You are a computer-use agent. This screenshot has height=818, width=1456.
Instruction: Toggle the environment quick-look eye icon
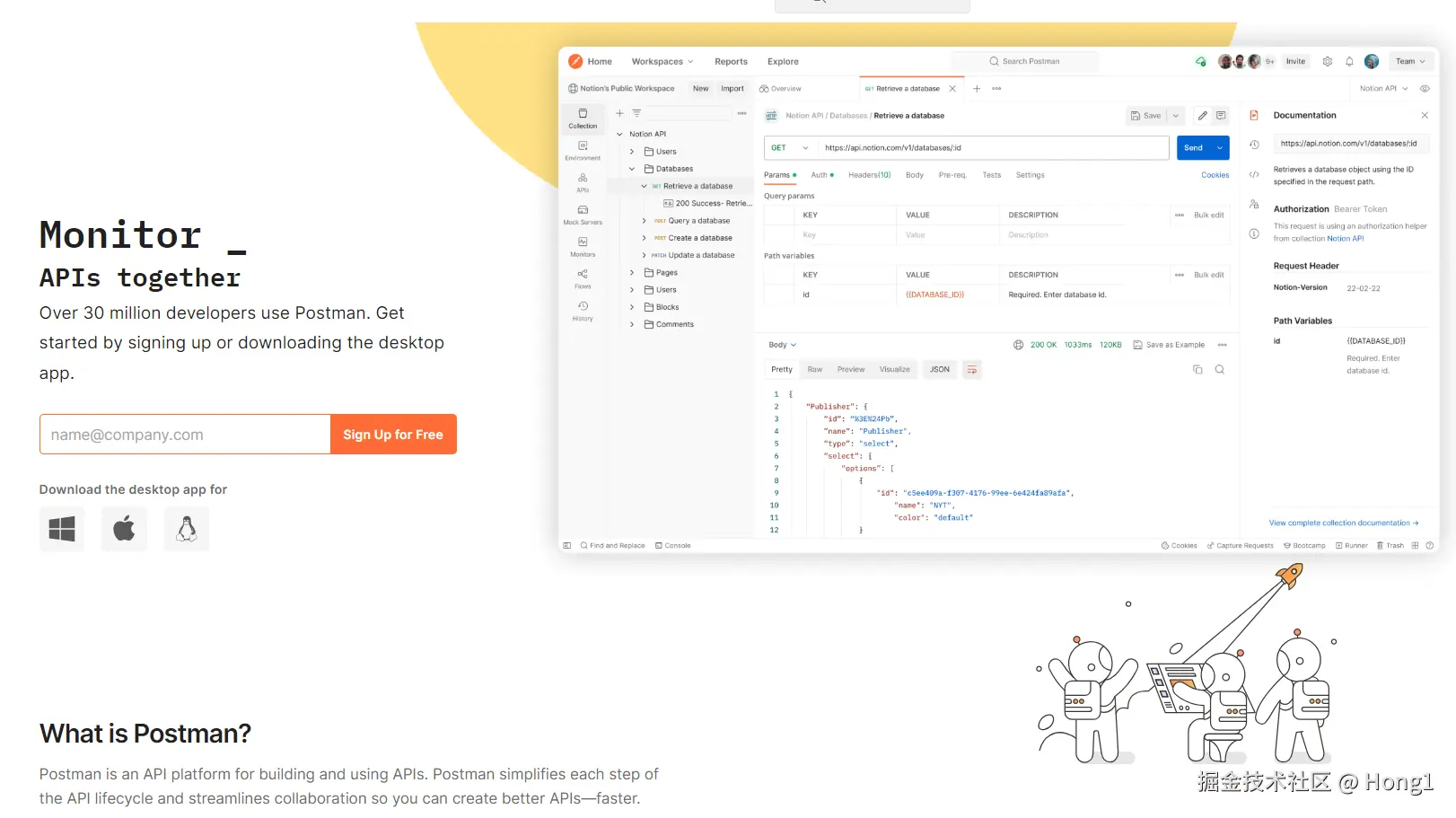[x=1425, y=88]
